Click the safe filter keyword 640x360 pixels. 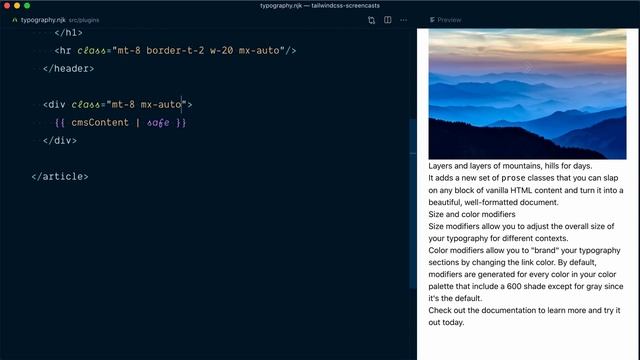tap(158, 122)
